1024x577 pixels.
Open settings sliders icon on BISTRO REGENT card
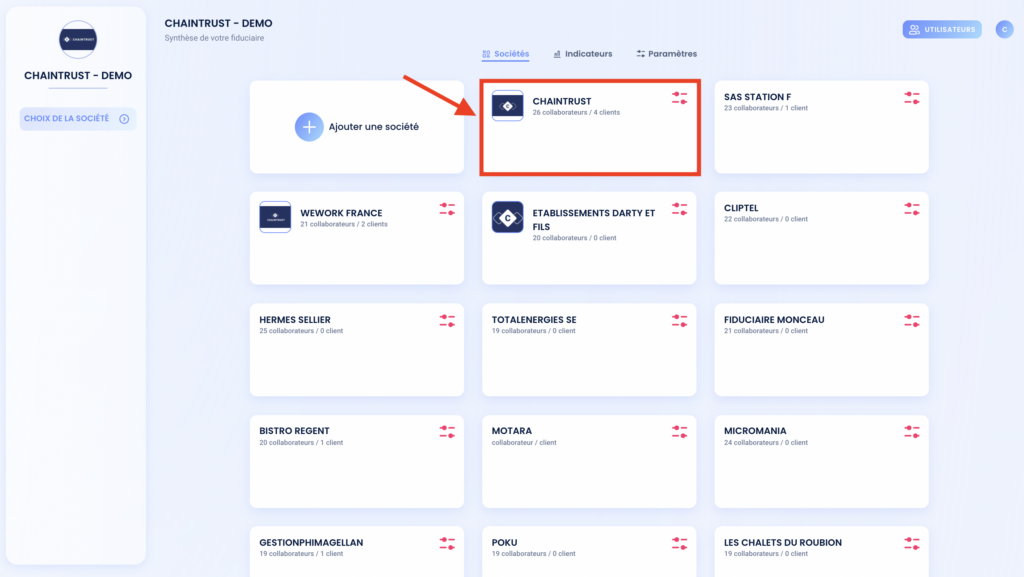tap(447, 432)
